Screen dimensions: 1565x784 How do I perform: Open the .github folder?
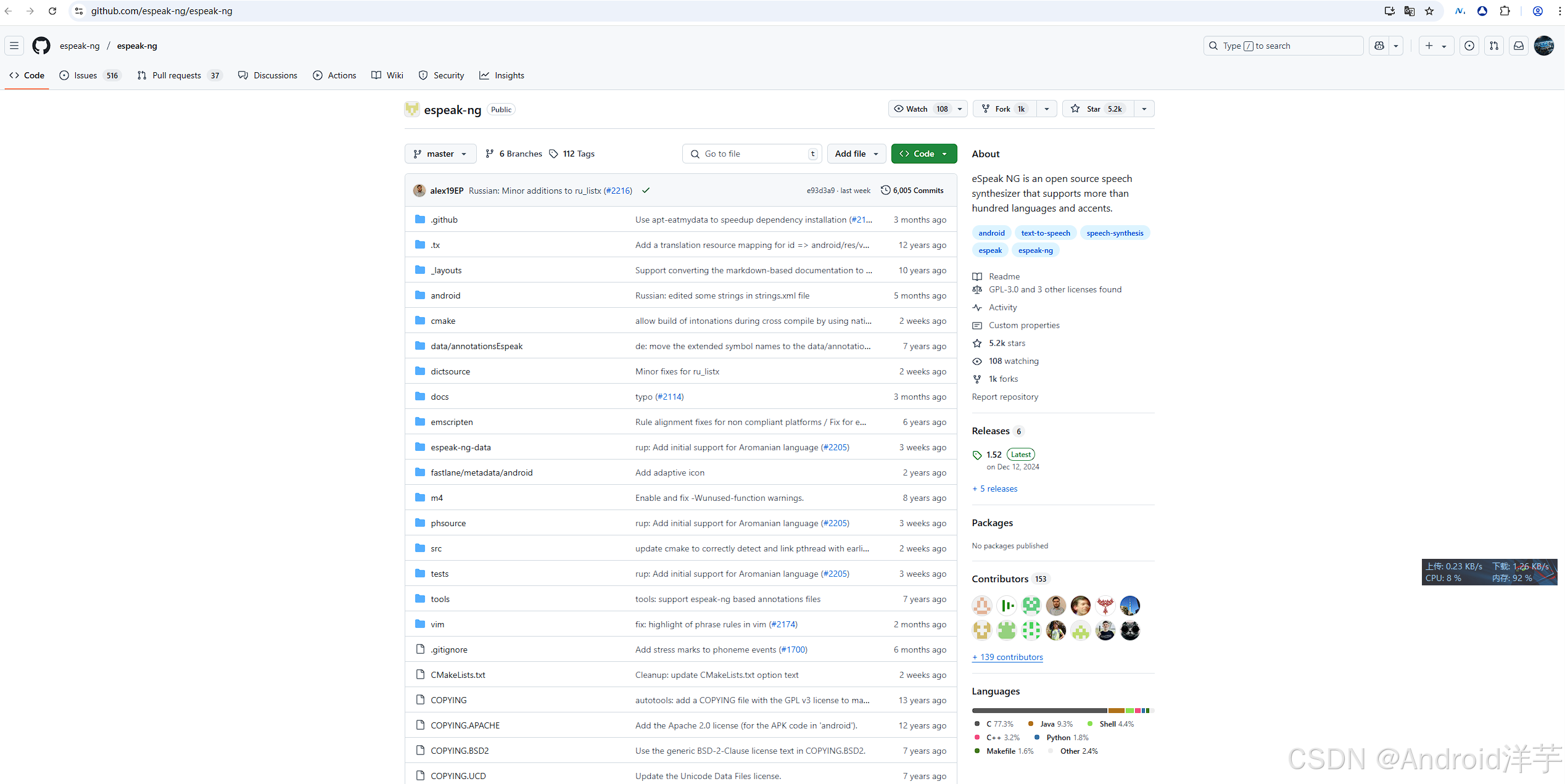coord(444,220)
